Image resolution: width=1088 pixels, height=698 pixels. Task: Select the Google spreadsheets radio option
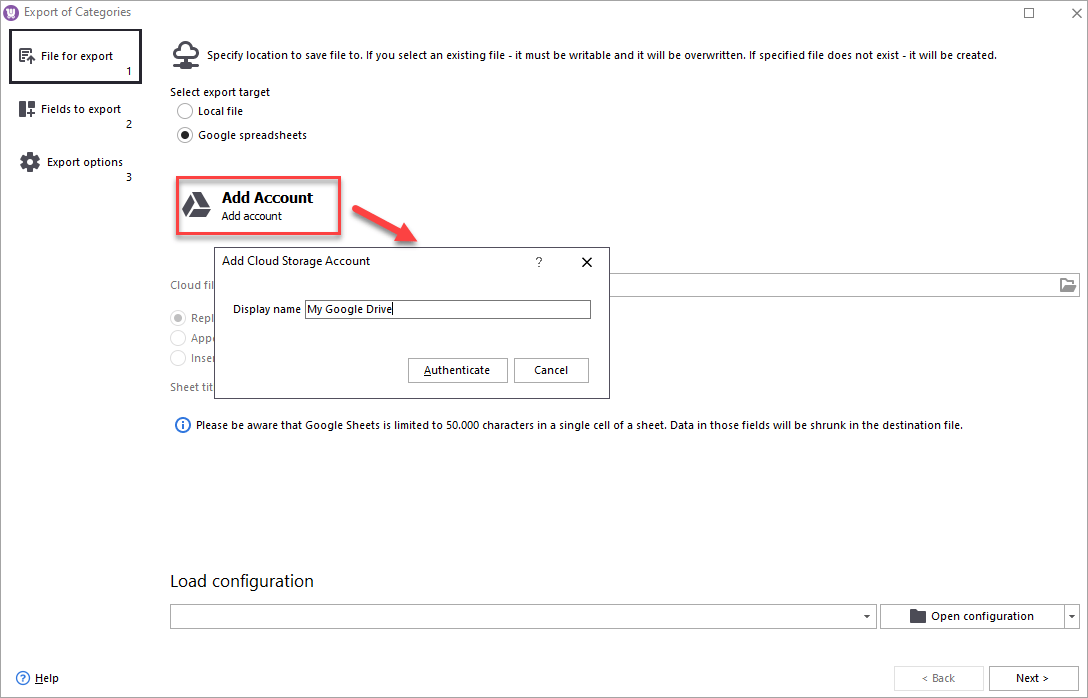(x=185, y=135)
